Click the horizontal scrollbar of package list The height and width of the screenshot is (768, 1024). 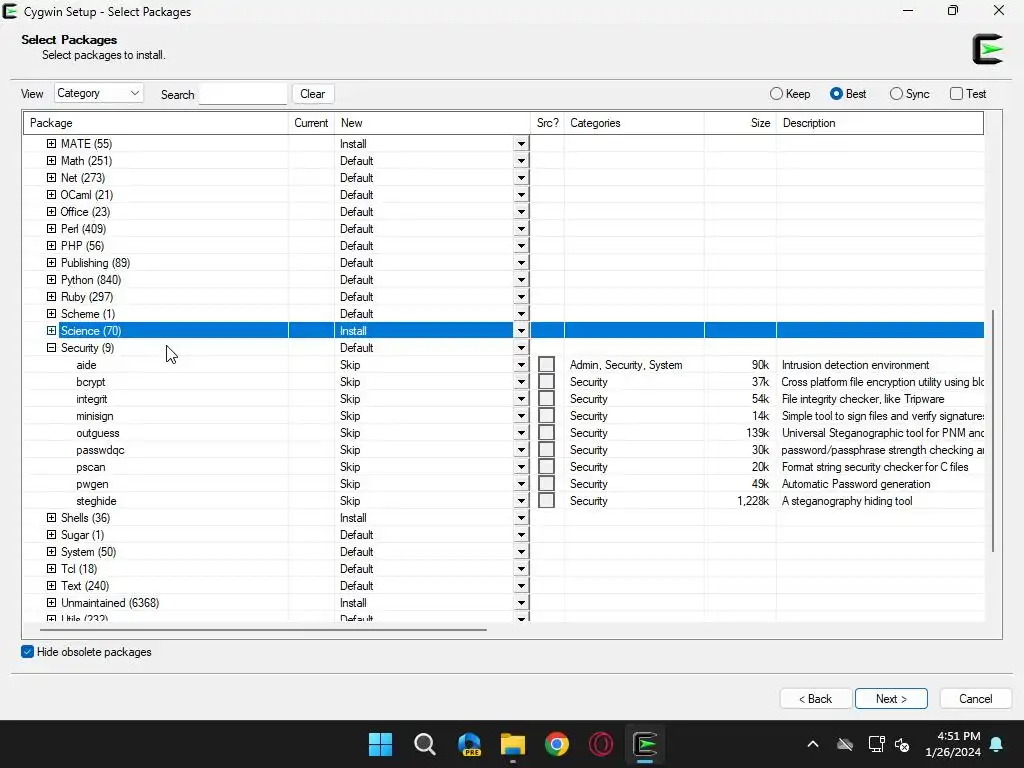(263, 630)
